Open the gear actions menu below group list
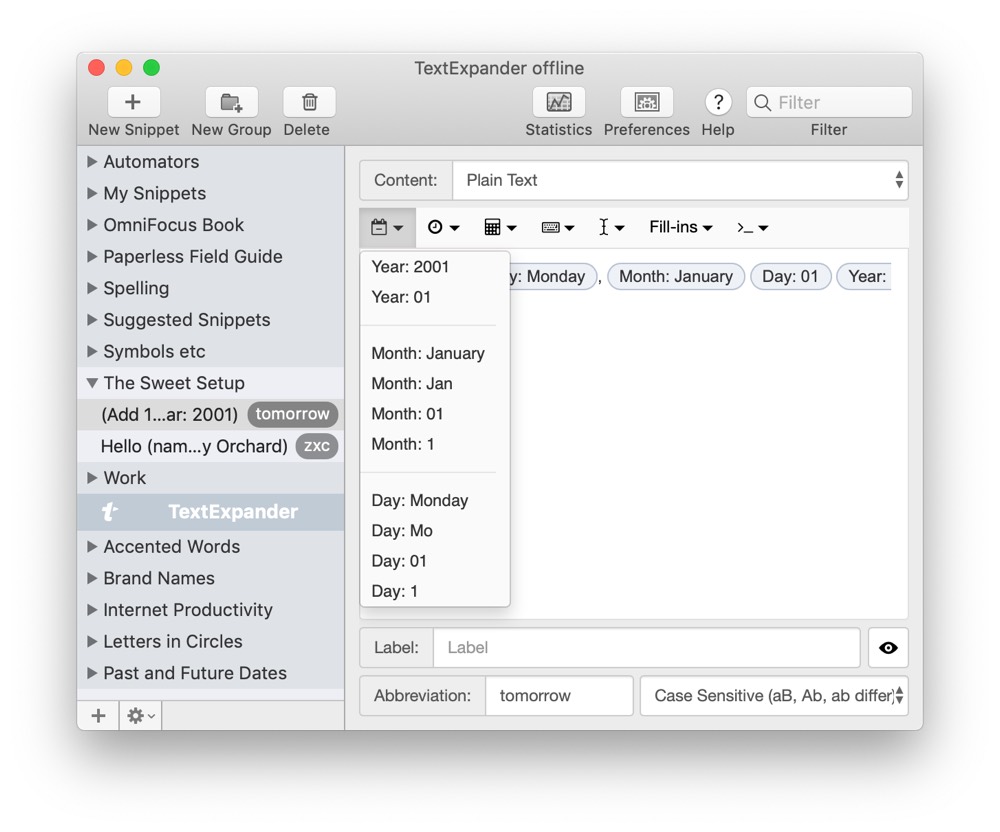 point(140,715)
